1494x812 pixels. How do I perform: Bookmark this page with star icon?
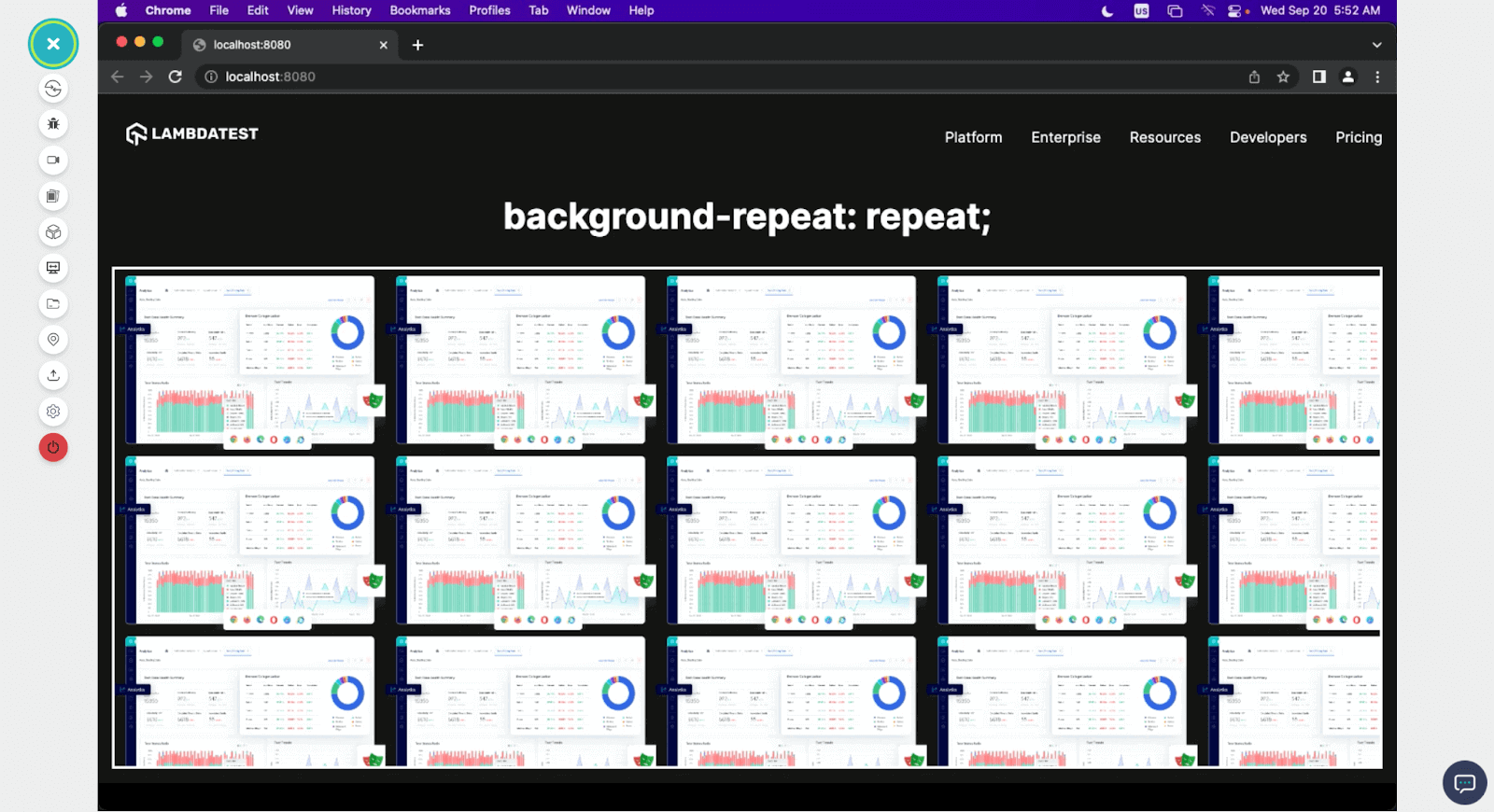point(1283,77)
